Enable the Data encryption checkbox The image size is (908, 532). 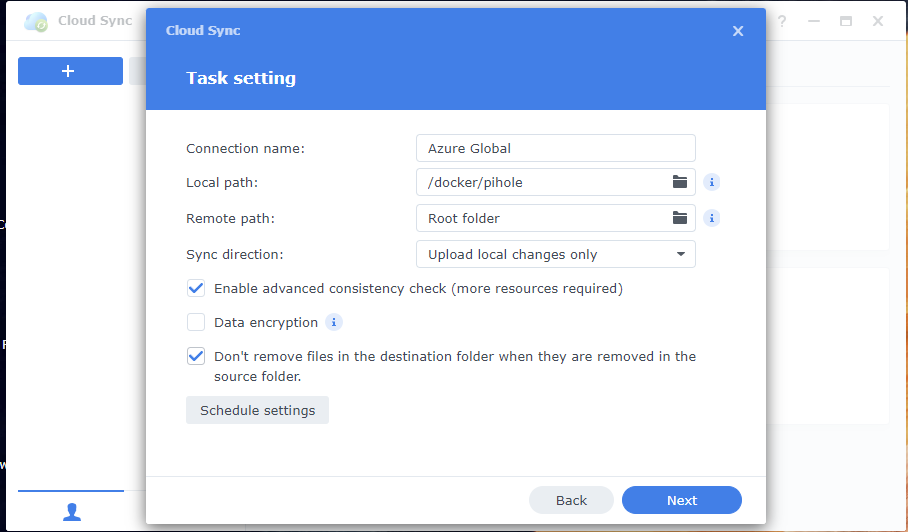click(x=196, y=322)
